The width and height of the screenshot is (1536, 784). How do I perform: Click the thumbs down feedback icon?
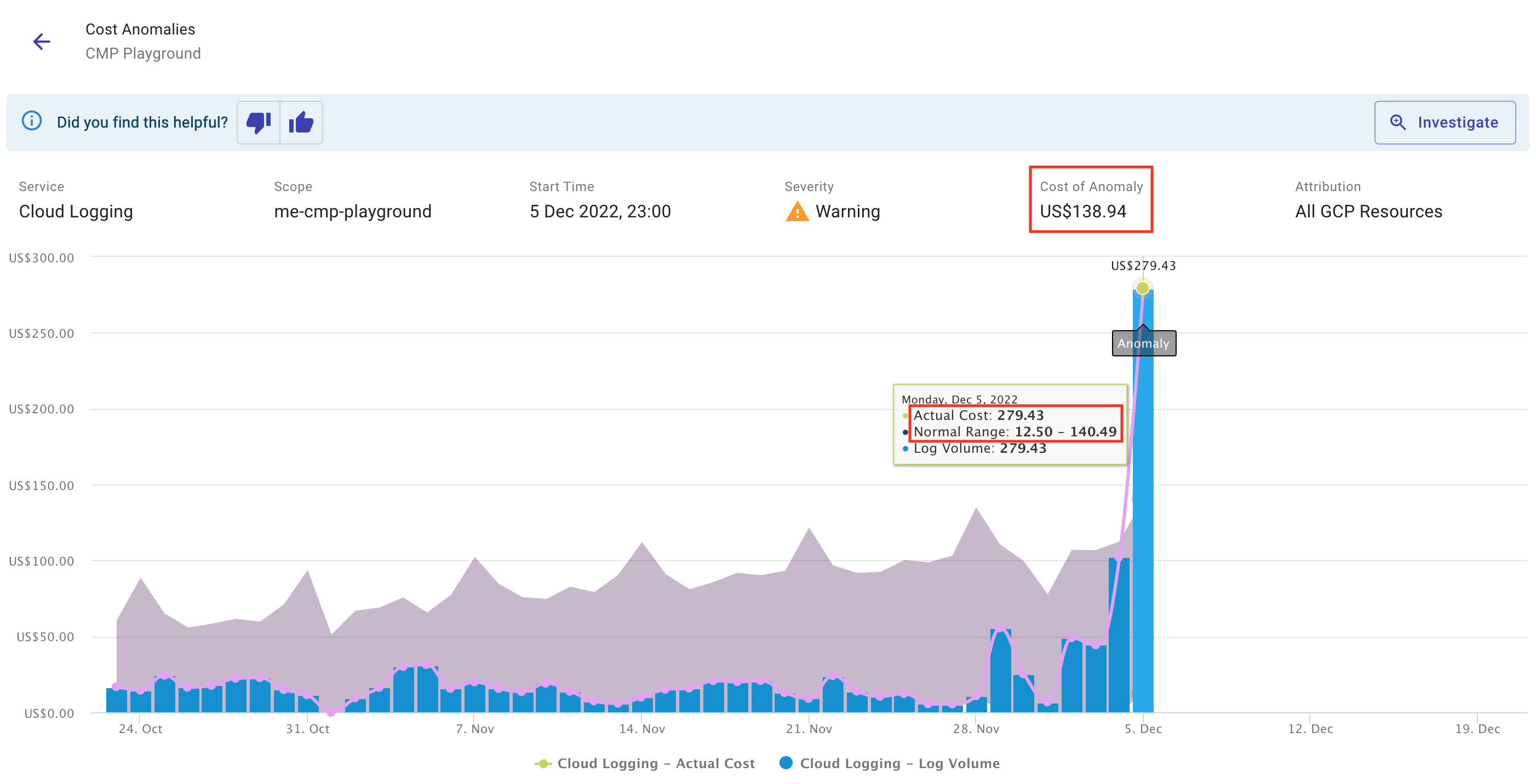coord(258,123)
